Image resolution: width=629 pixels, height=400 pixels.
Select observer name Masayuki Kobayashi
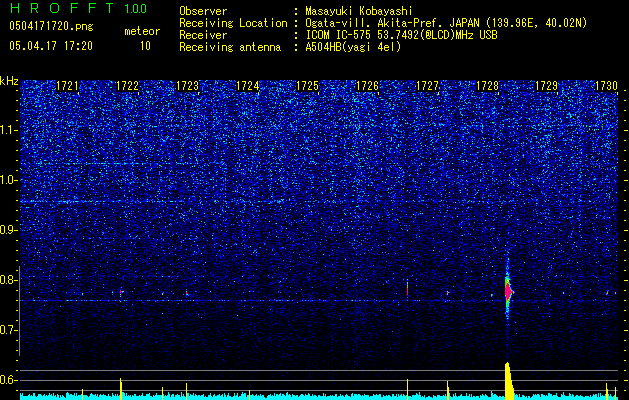[359, 11]
